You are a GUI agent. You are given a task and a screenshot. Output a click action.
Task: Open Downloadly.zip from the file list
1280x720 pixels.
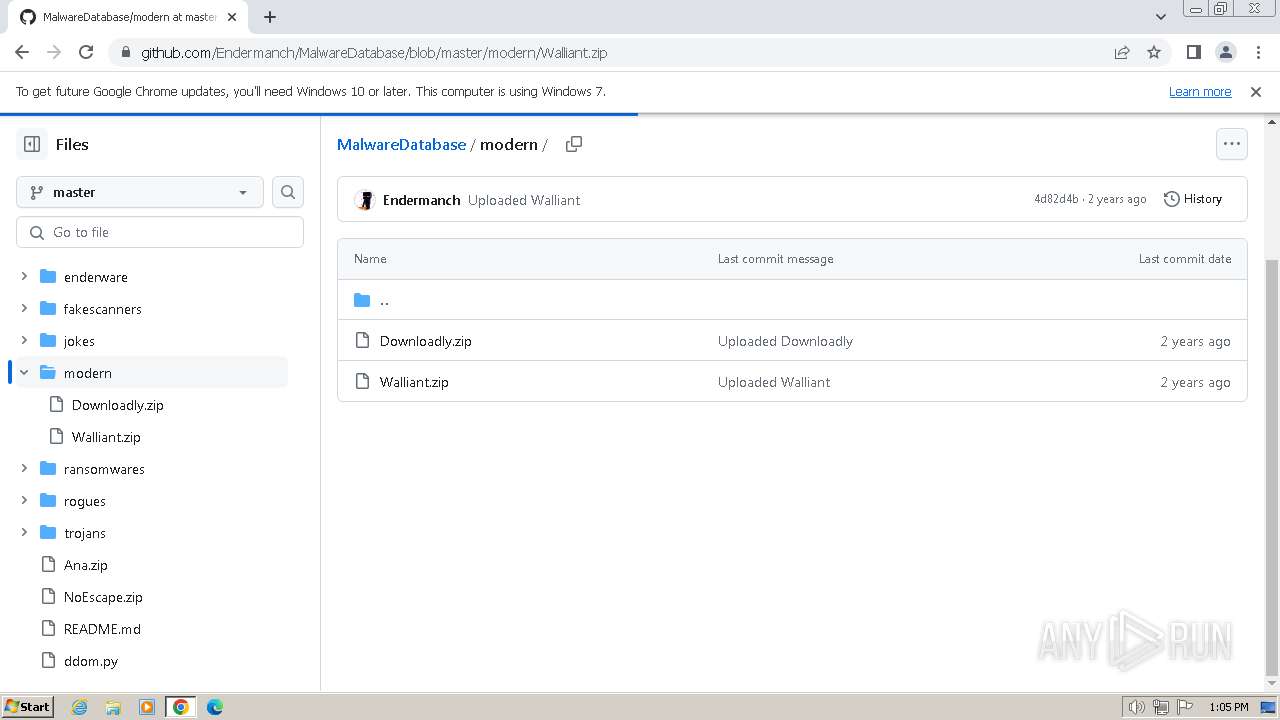pos(425,341)
